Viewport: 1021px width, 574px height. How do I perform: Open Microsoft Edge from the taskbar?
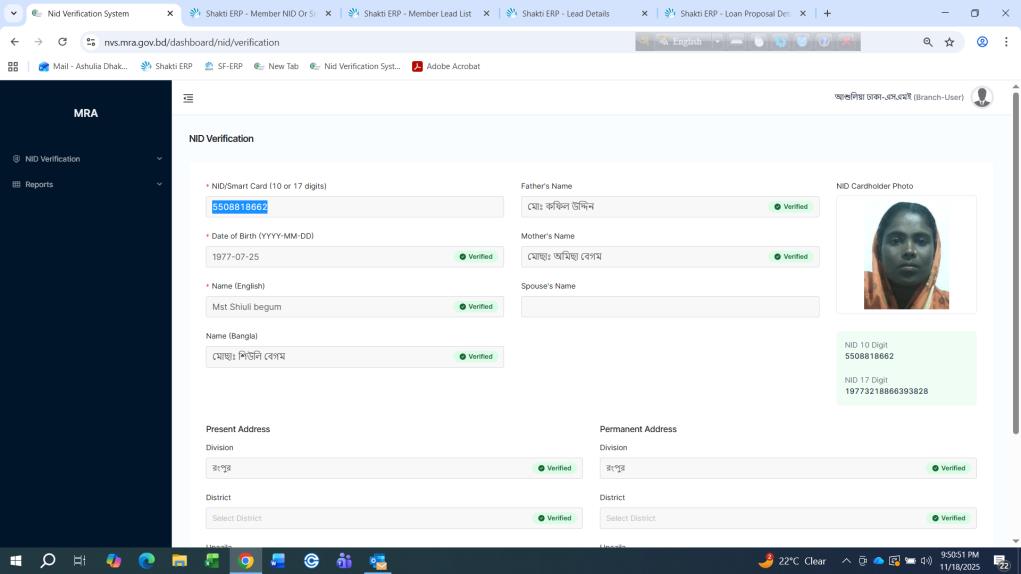pos(146,561)
